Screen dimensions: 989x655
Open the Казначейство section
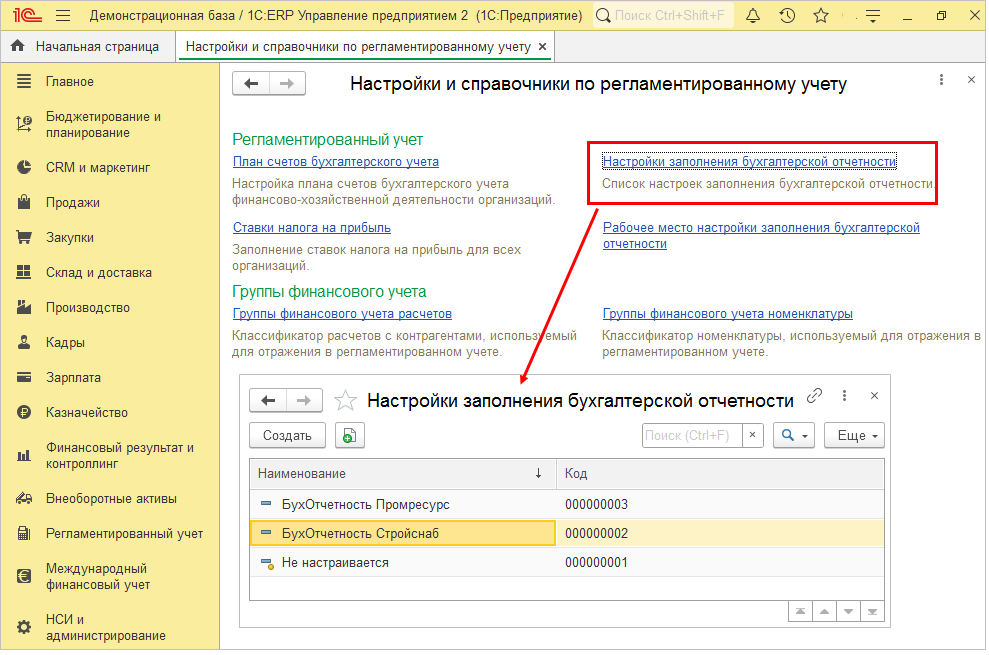pyautogui.click(x=87, y=412)
